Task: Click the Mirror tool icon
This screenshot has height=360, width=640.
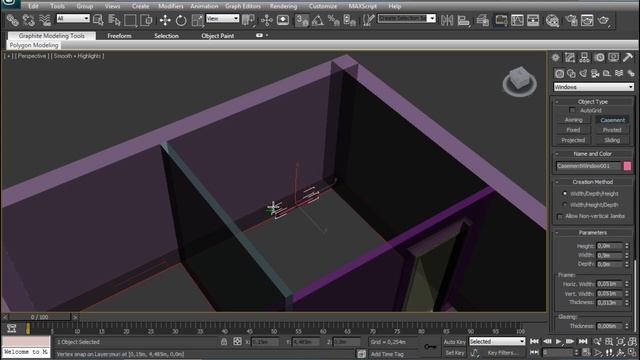Action: click(447, 20)
